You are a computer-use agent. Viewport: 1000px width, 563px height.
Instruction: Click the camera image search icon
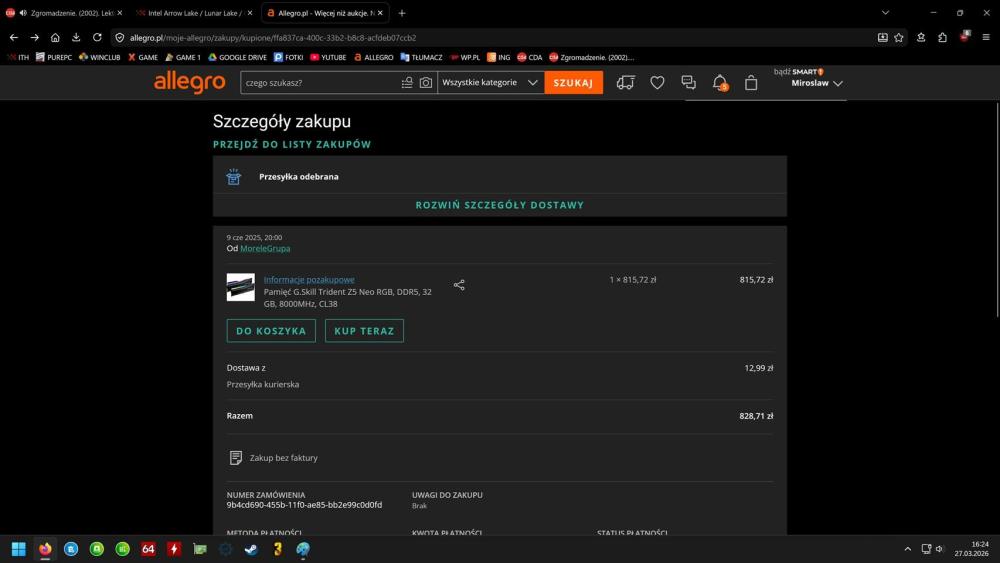pyautogui.click(x=426, y=83)
